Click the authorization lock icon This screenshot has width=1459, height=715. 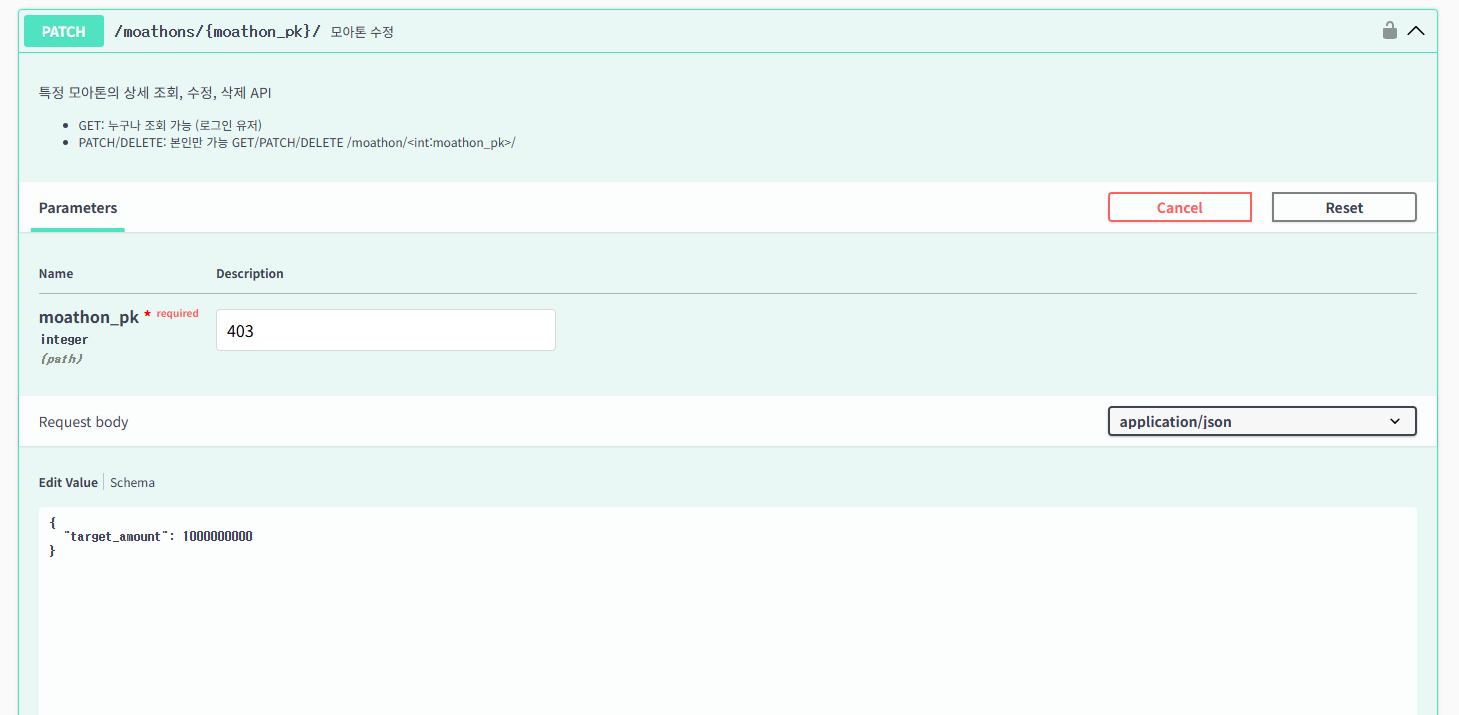click(x=1389, y=31)
